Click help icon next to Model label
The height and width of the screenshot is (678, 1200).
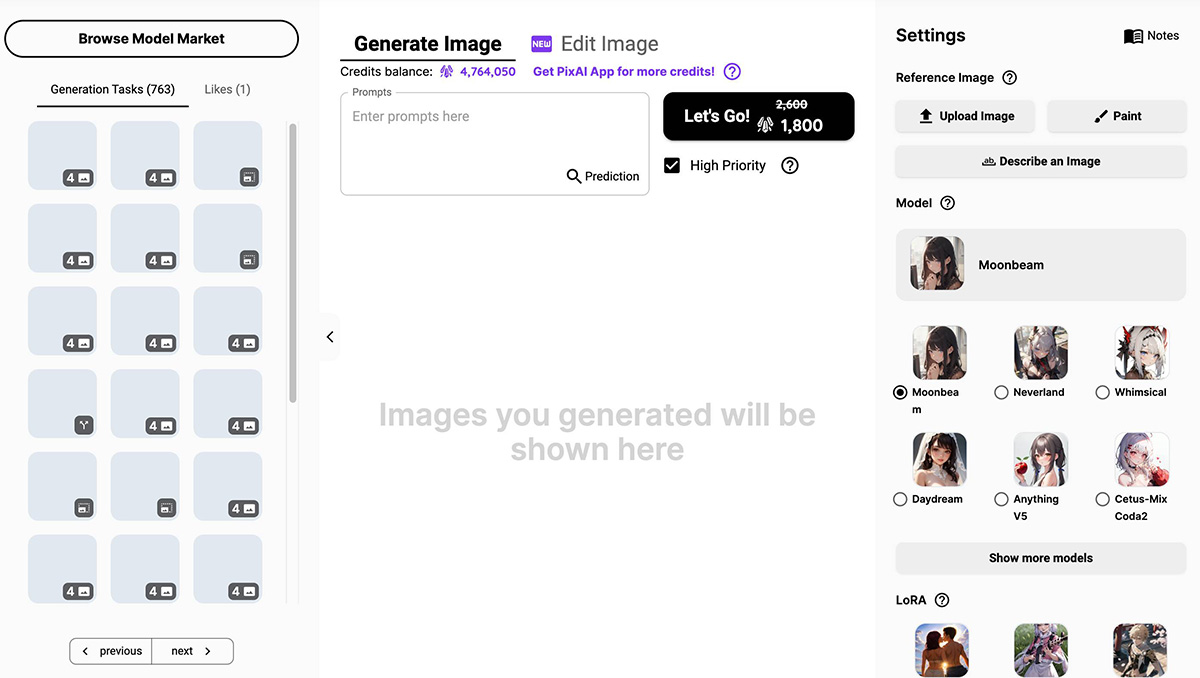[948, 203]
